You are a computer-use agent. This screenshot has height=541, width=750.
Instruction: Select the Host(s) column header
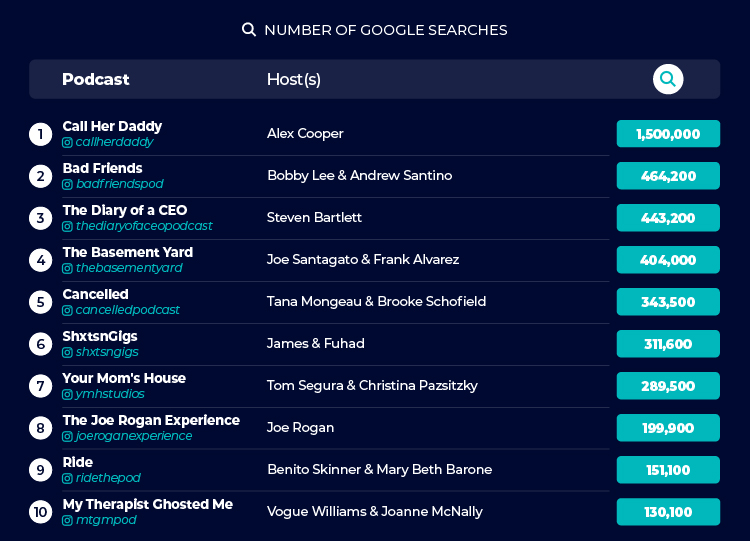294,79
